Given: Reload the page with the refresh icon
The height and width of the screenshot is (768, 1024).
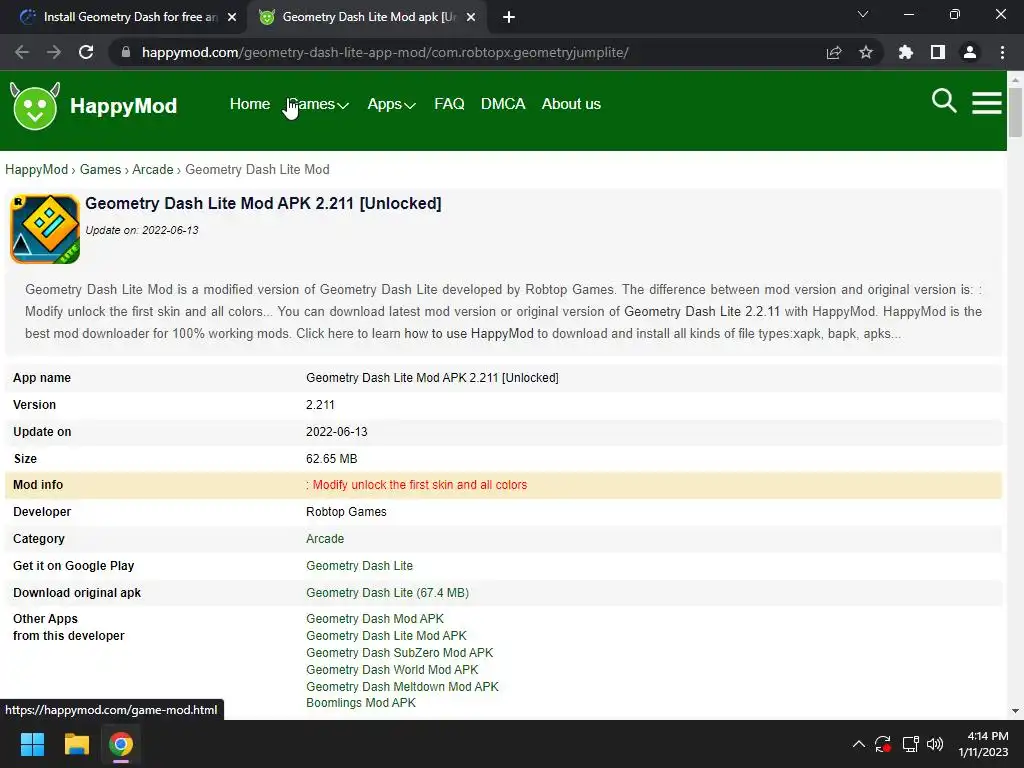Looking at the screenshot, I should [86, 52].
